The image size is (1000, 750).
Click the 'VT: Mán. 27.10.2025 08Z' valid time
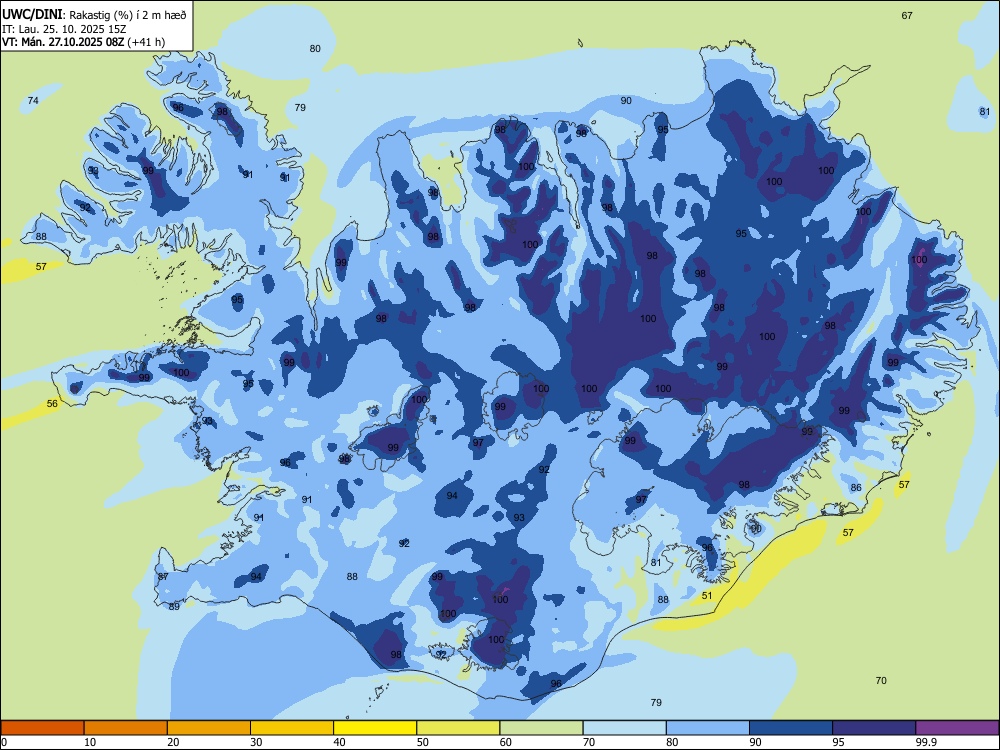(63, 42)
